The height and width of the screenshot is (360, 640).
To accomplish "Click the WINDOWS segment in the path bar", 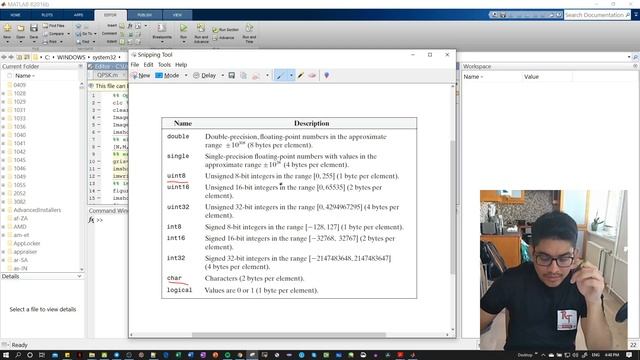I will tap(71, 57).
